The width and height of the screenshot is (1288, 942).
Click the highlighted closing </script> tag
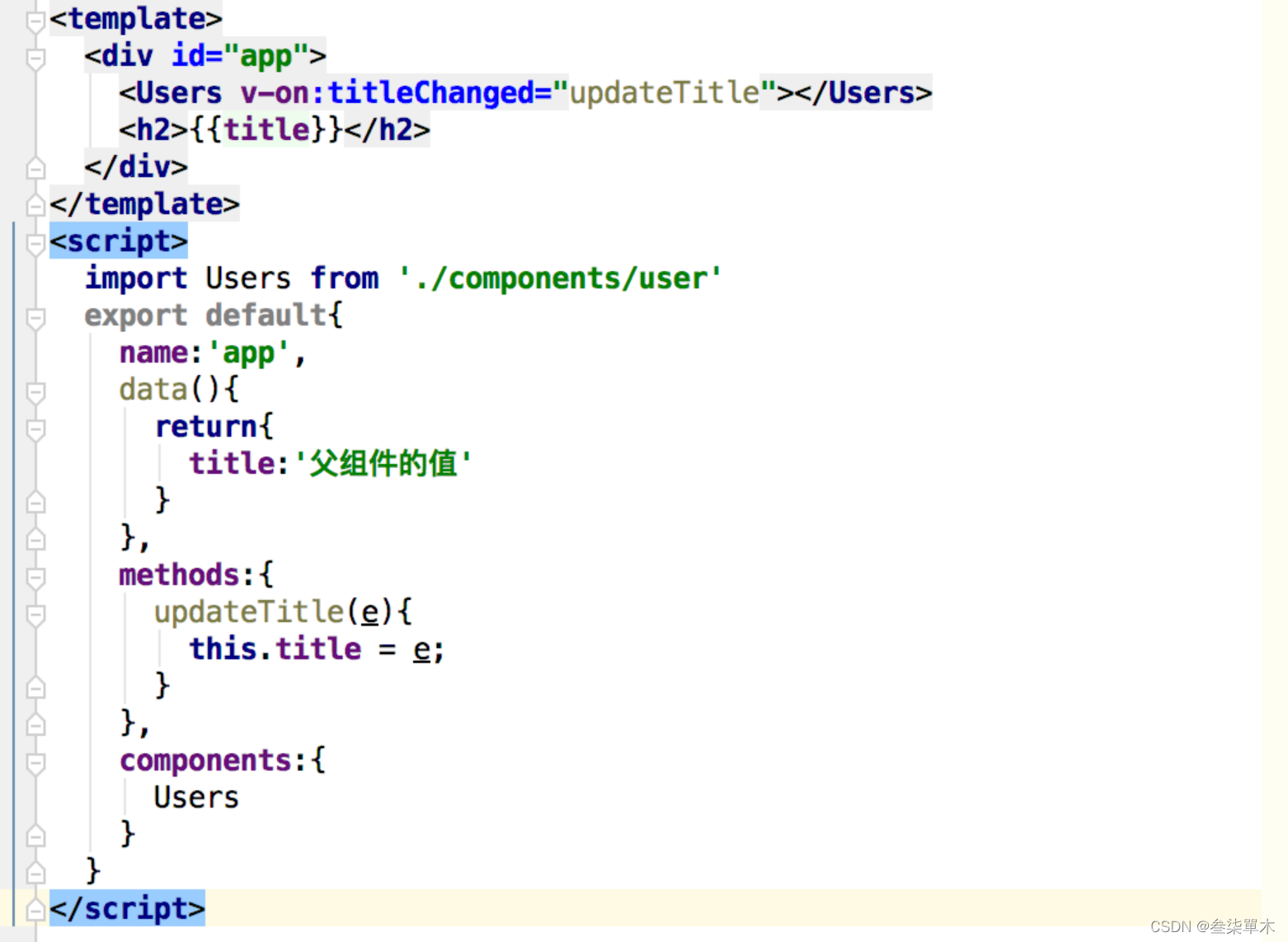coord(127,908)
